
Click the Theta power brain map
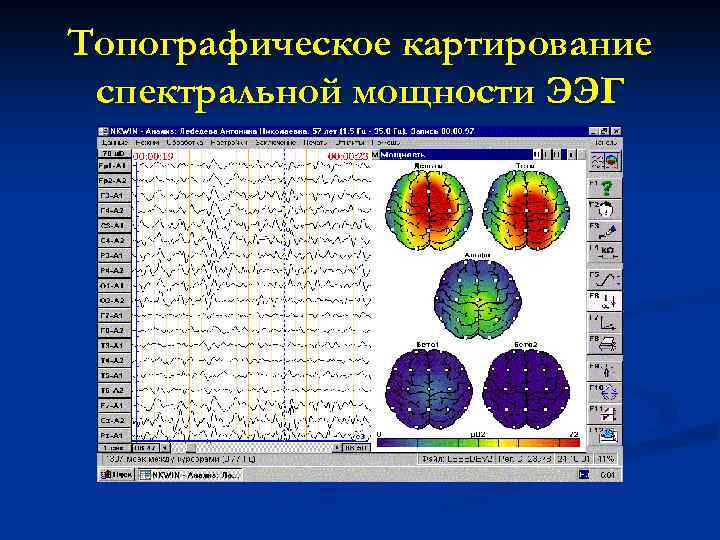pyautogui.click(x=526, y=209)
